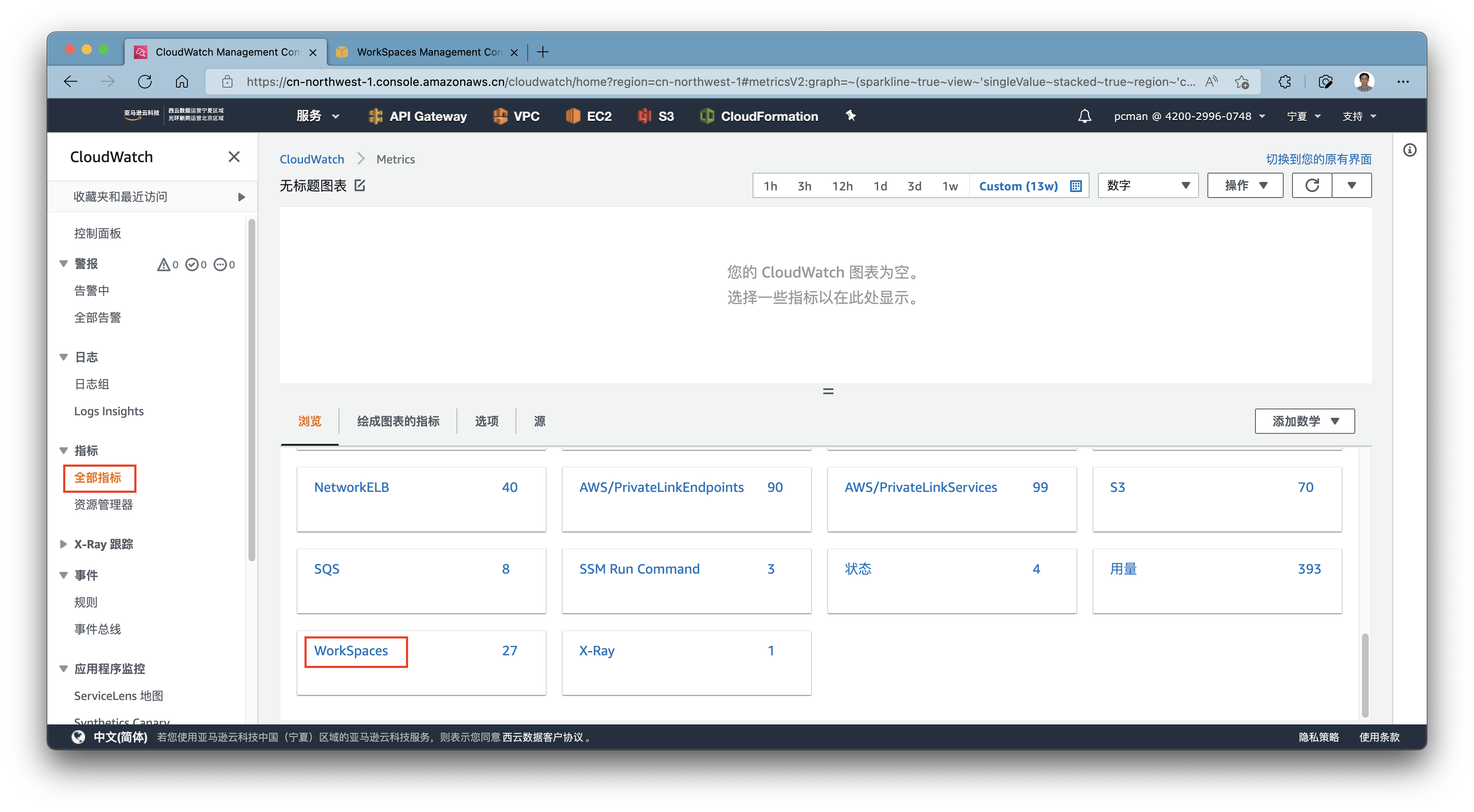Expand the X-Ray 跟踪 sidebar section

[64, 544]
